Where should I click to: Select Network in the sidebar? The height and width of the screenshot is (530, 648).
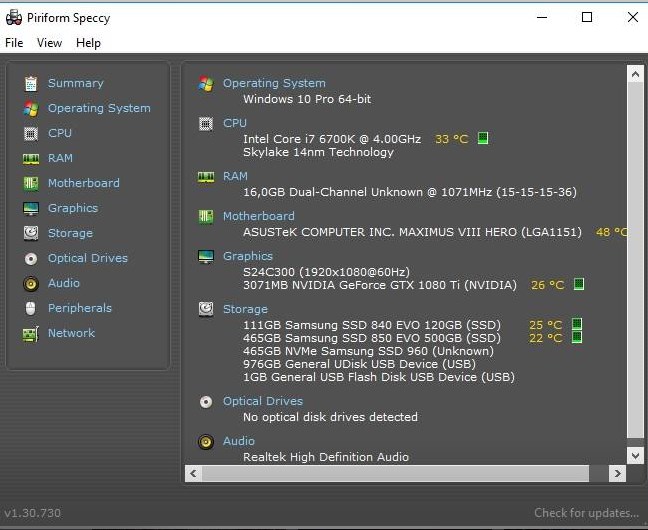[71, 333]
